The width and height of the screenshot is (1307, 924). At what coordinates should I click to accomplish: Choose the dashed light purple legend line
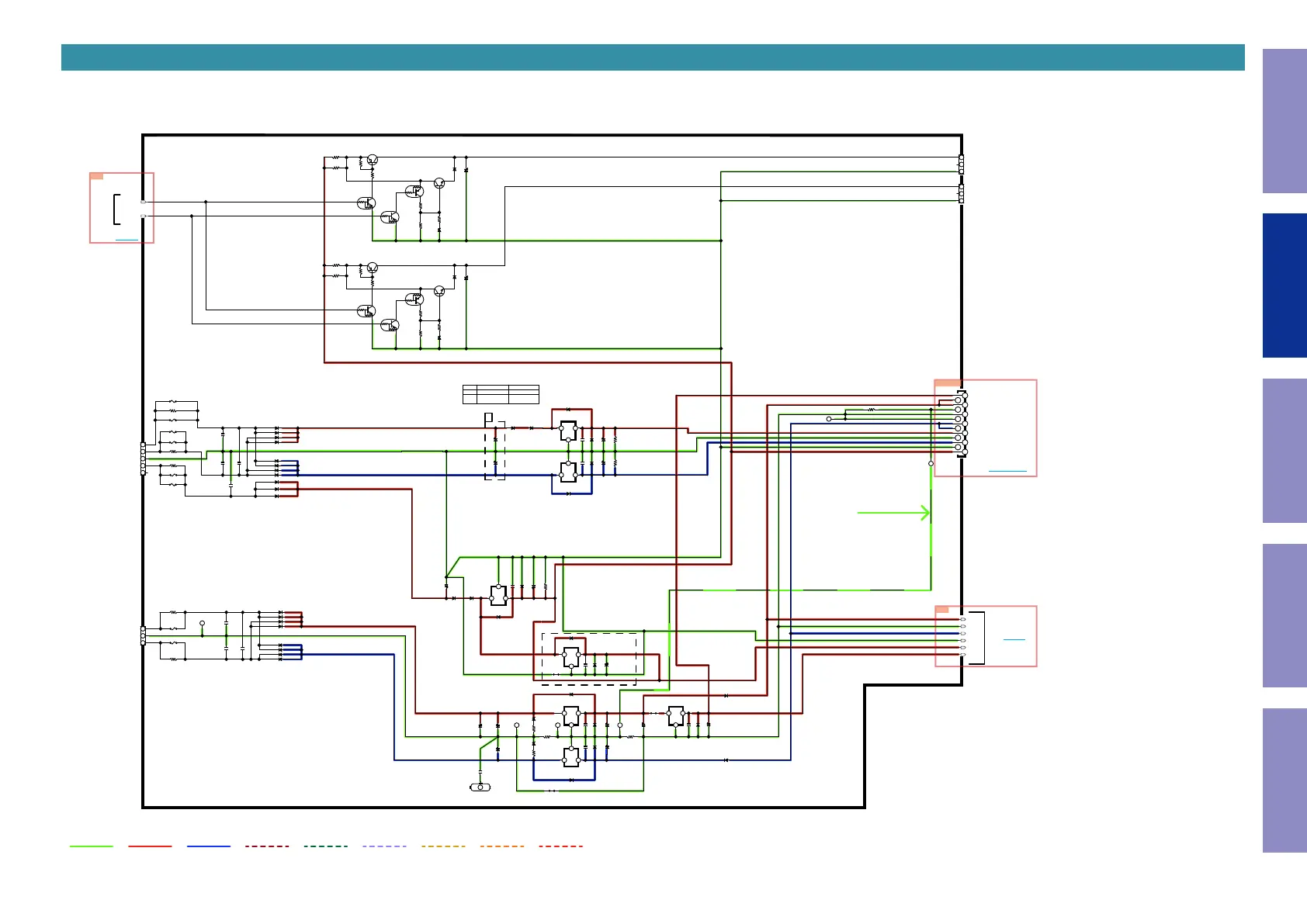tap(384, 846)
